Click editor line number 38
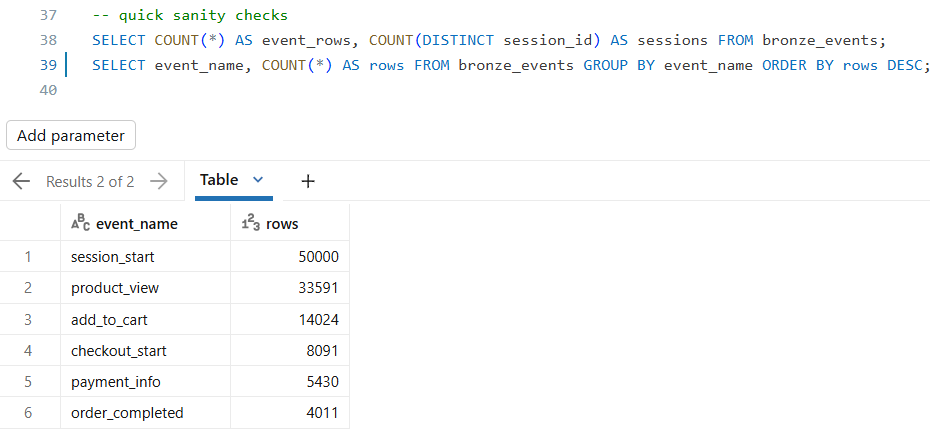This screenshot has height=432, width=930. click(x=48, y=40)
